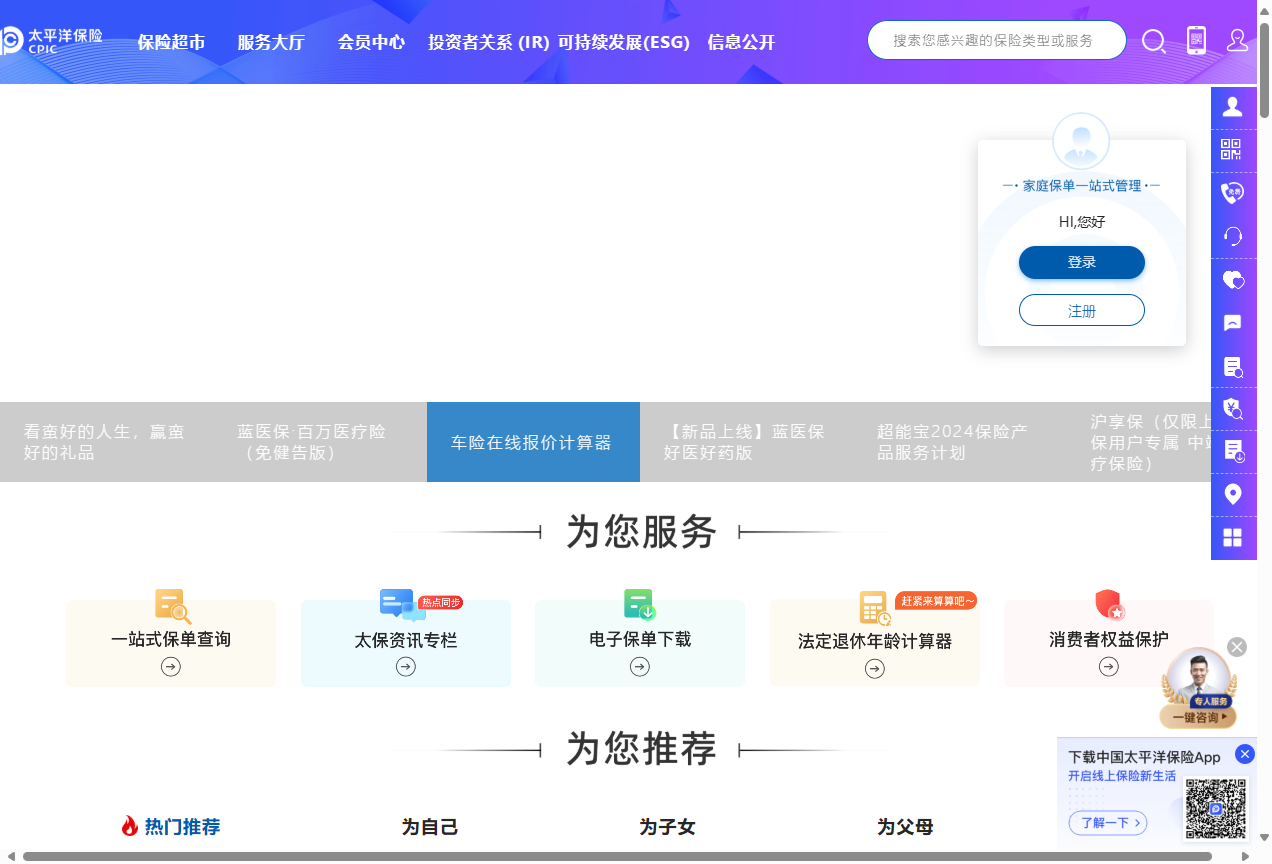Open the 保险超市 menu
The height and width of the screenshot is (864, 1272).
point(170,42)
